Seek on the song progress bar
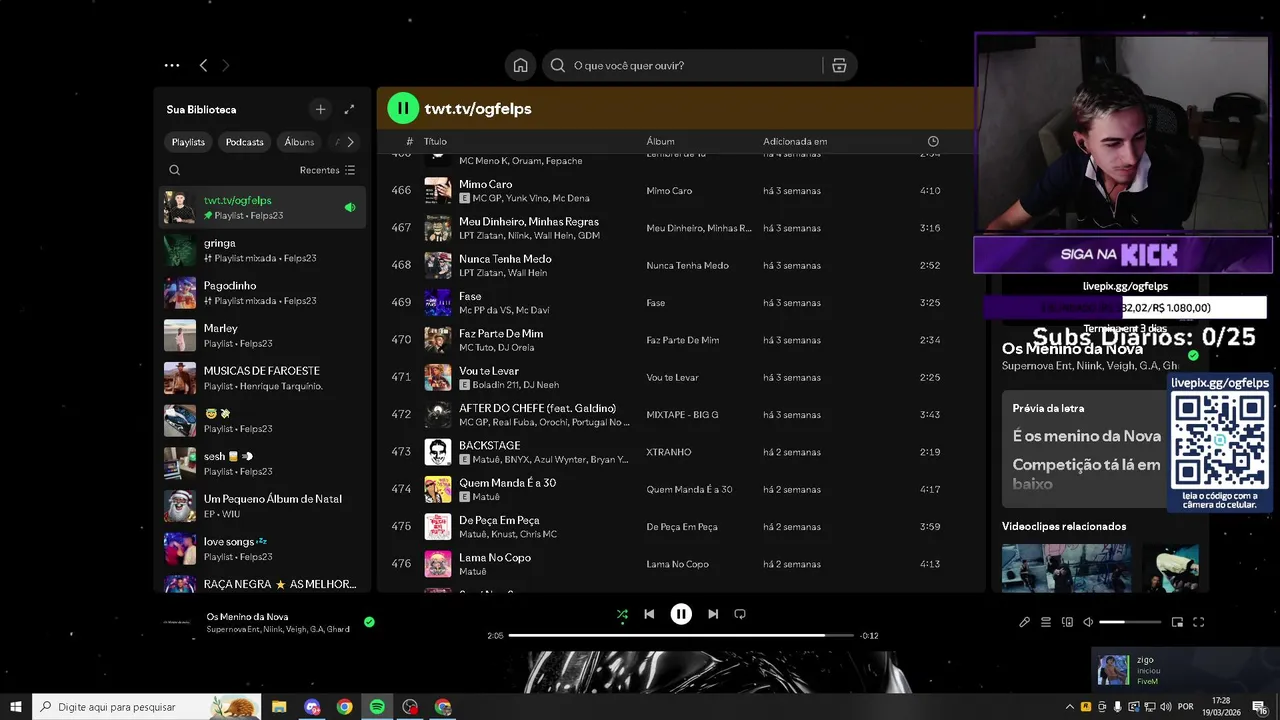The image size is (1280, 720). (681, 635)
